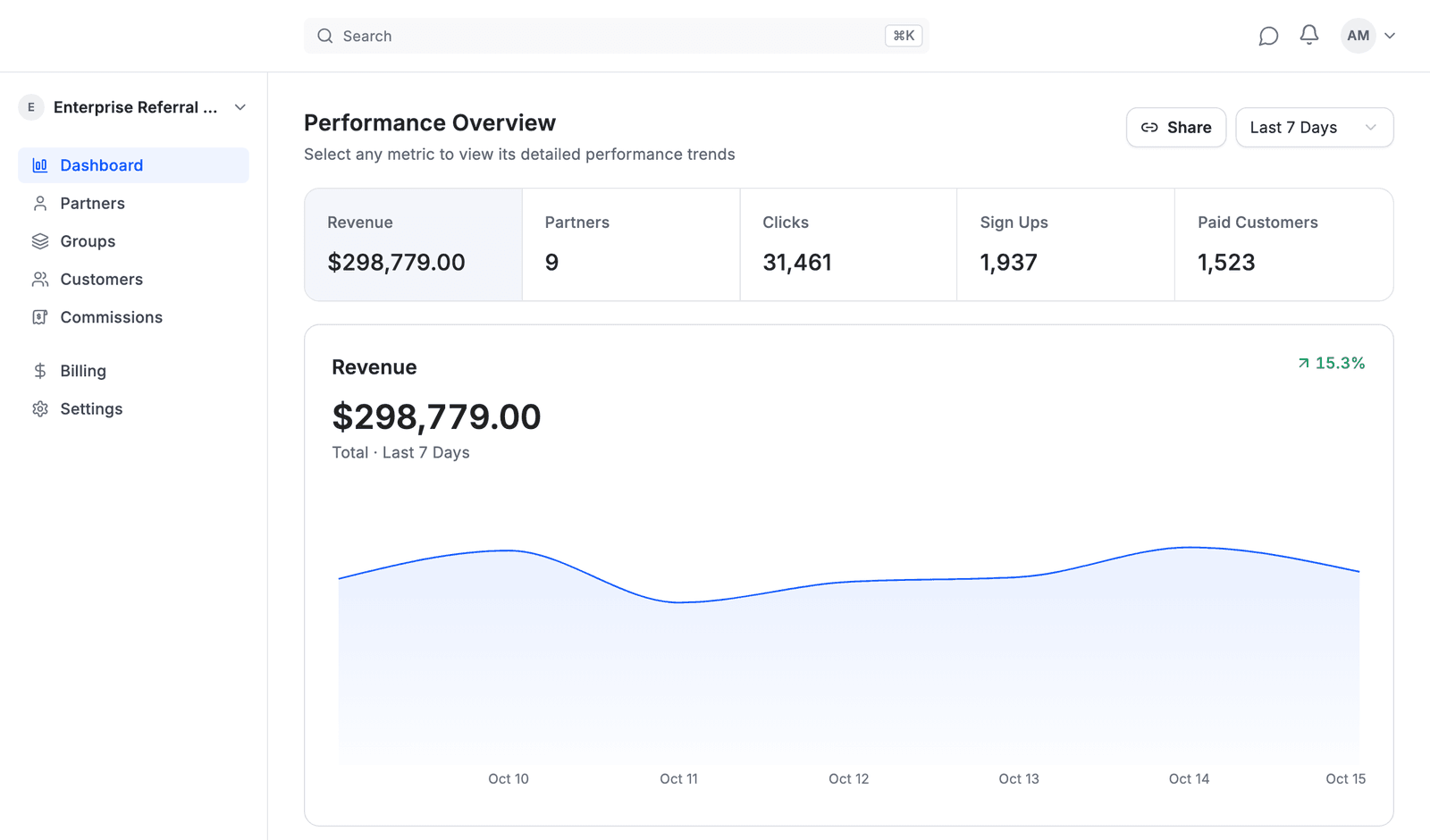Click the search magnifier icon

325,36
